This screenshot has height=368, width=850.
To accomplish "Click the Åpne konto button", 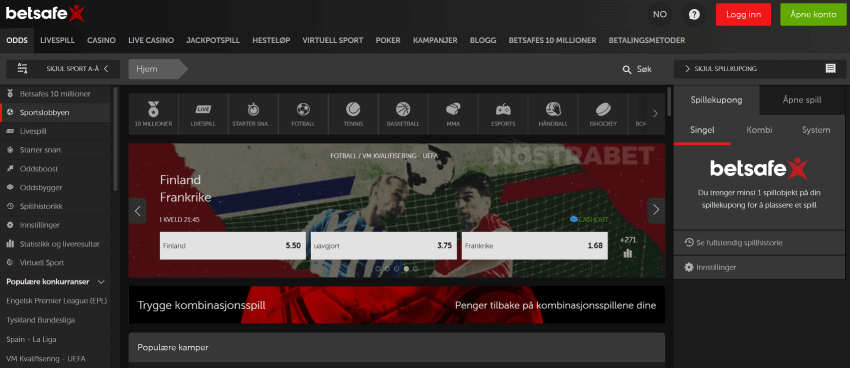I will [x=813, y=15].
